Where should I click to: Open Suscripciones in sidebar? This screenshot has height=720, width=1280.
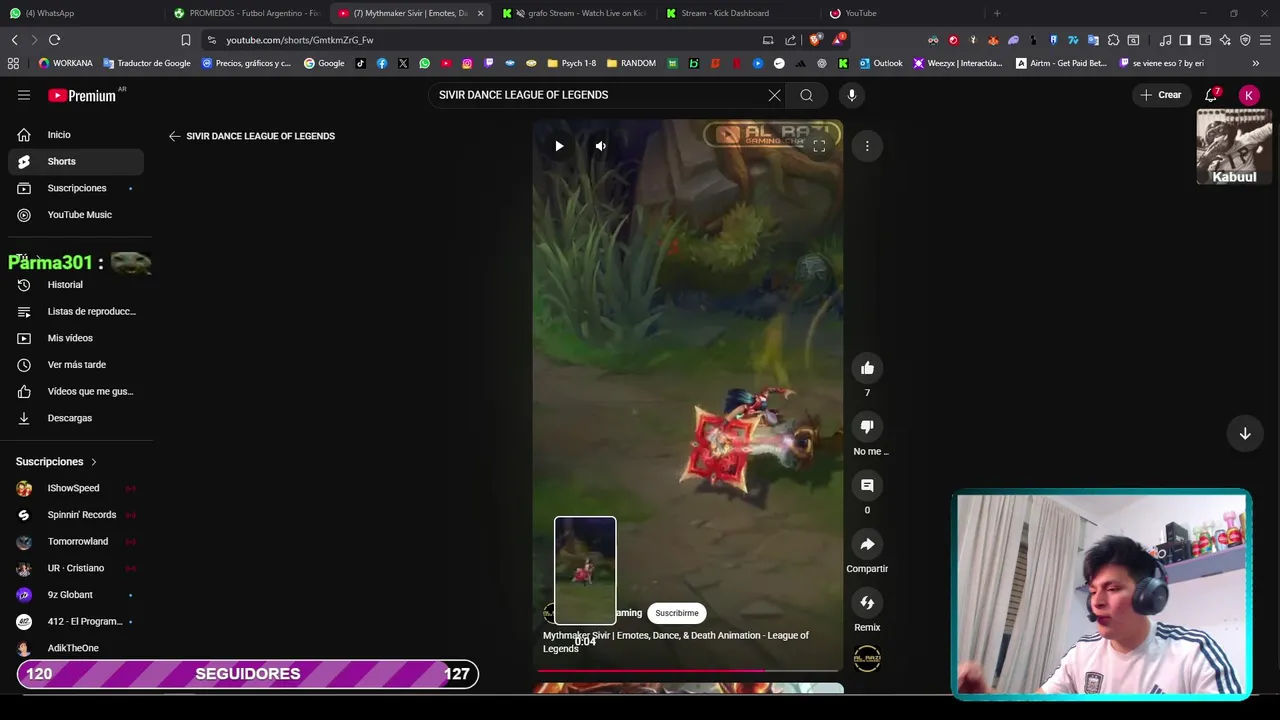(76, 188)
